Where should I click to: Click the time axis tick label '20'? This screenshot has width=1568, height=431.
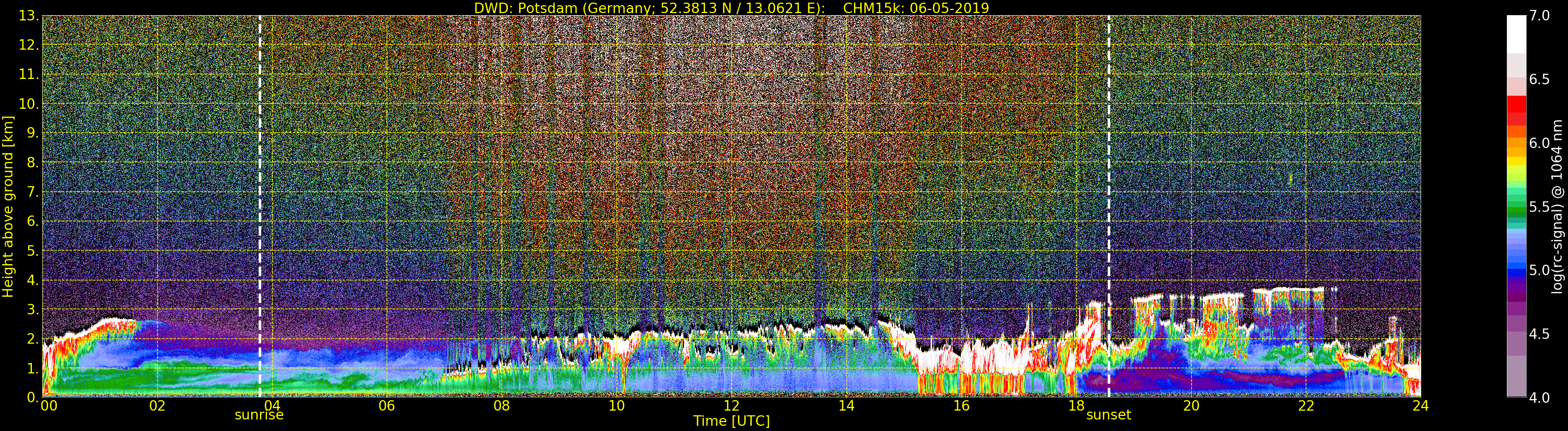[x=1191, y=405]
